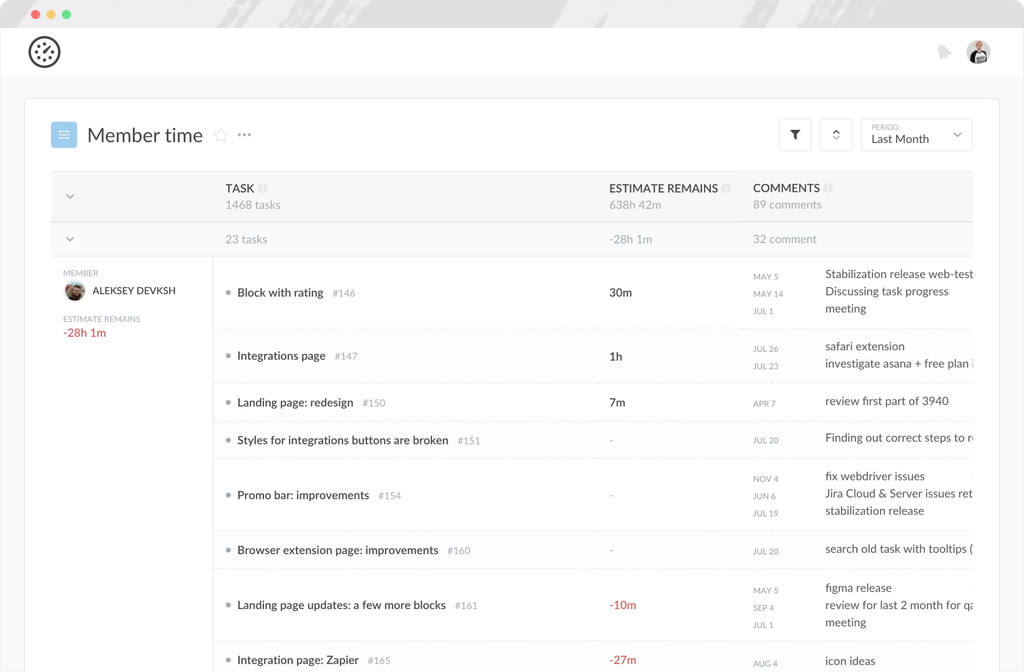Open the Block with rating task
This screenshot has width=1024, height=672.
pyautogui.click(x=280, y=293)
